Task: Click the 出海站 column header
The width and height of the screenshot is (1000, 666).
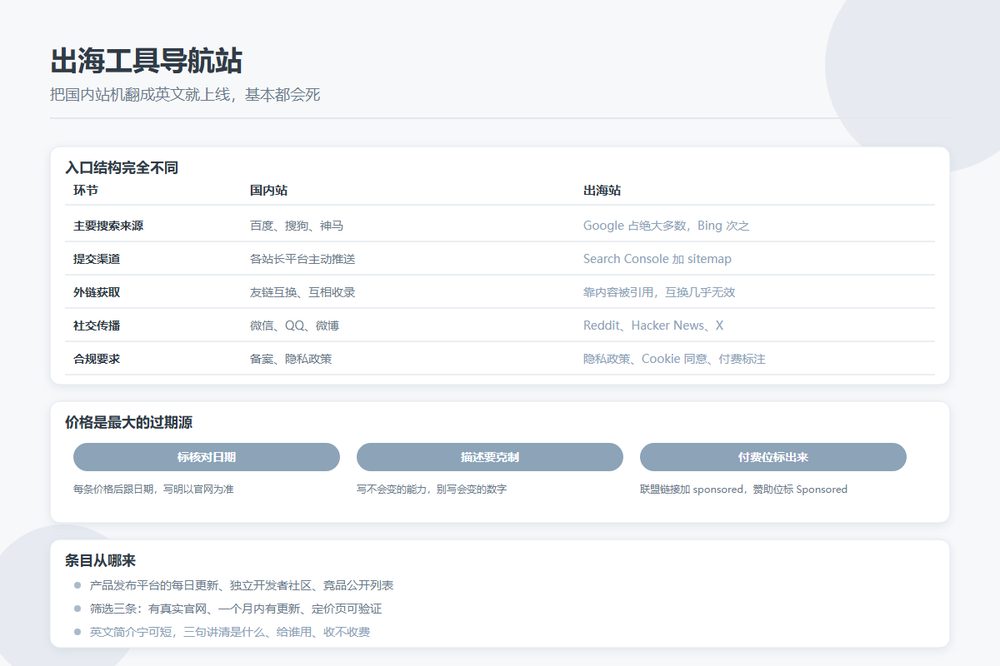Action: [x=602, y=190]
